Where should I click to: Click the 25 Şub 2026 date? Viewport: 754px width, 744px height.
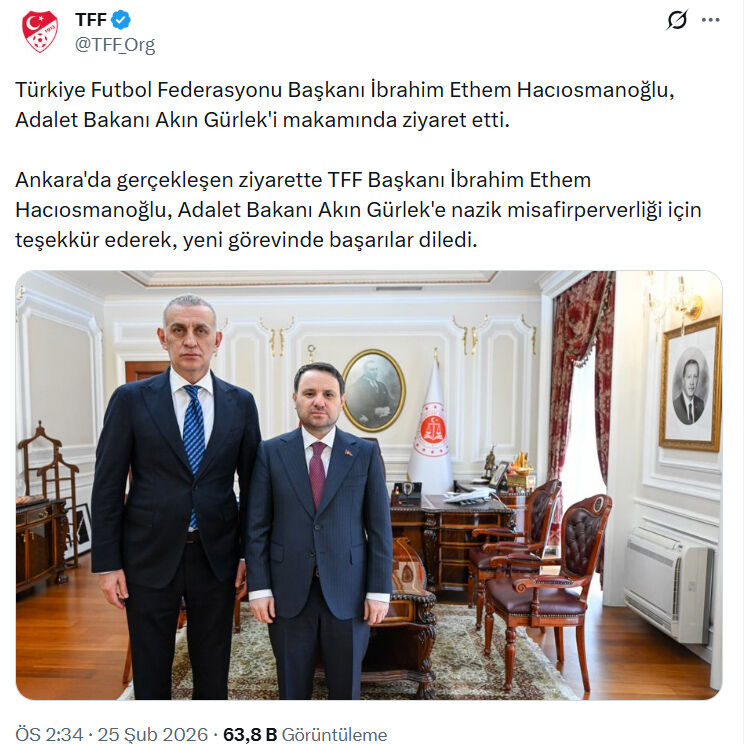(152, 734)
